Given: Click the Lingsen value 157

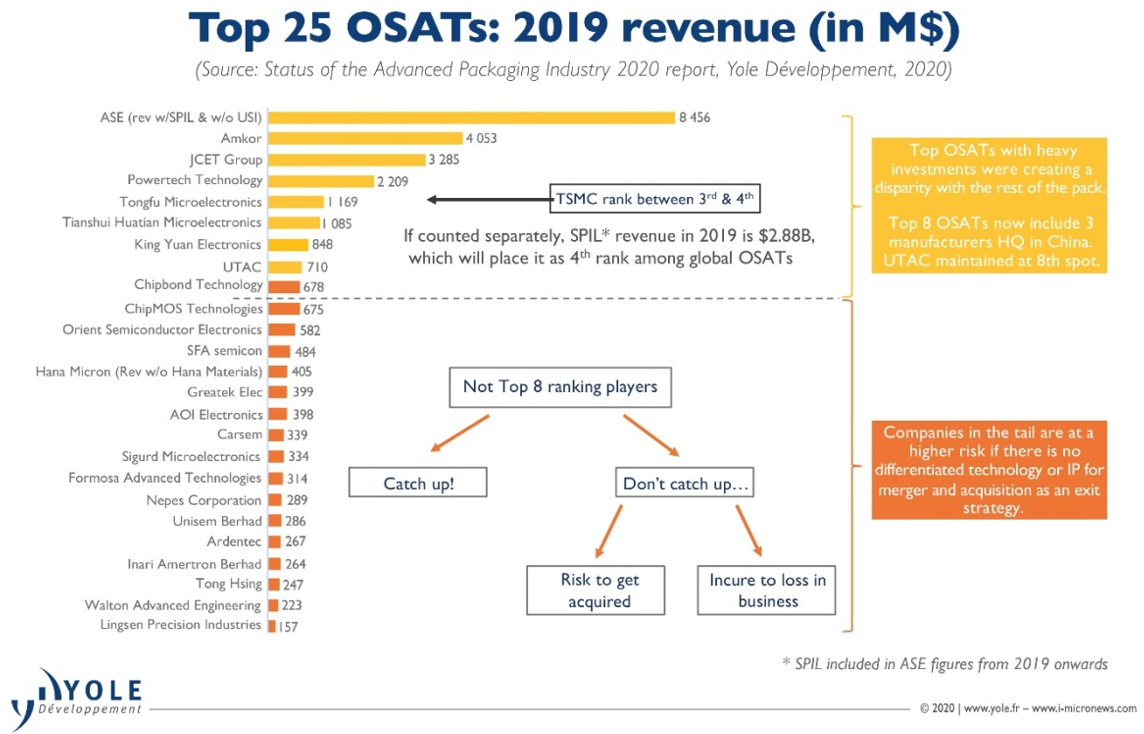Looking at the screenshot, I should (x=288, y=627).
